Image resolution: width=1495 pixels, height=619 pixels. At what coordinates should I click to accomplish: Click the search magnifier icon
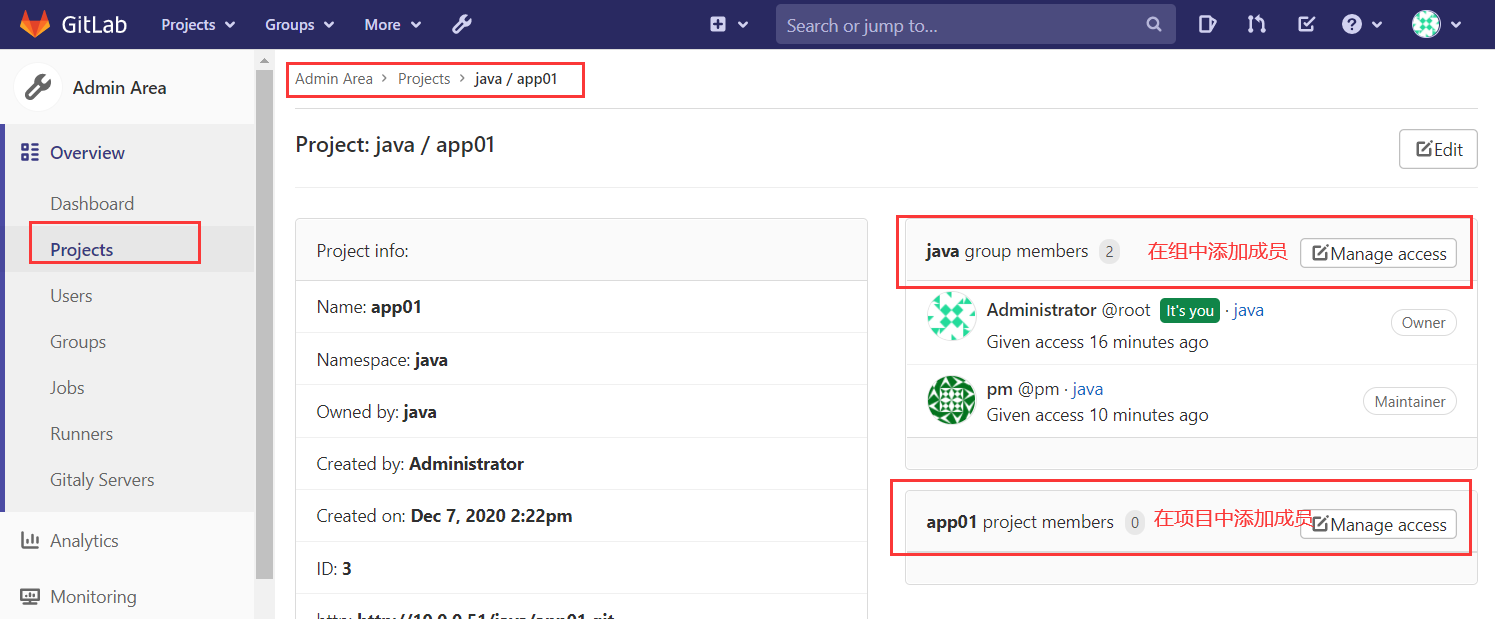[1153, 24]
